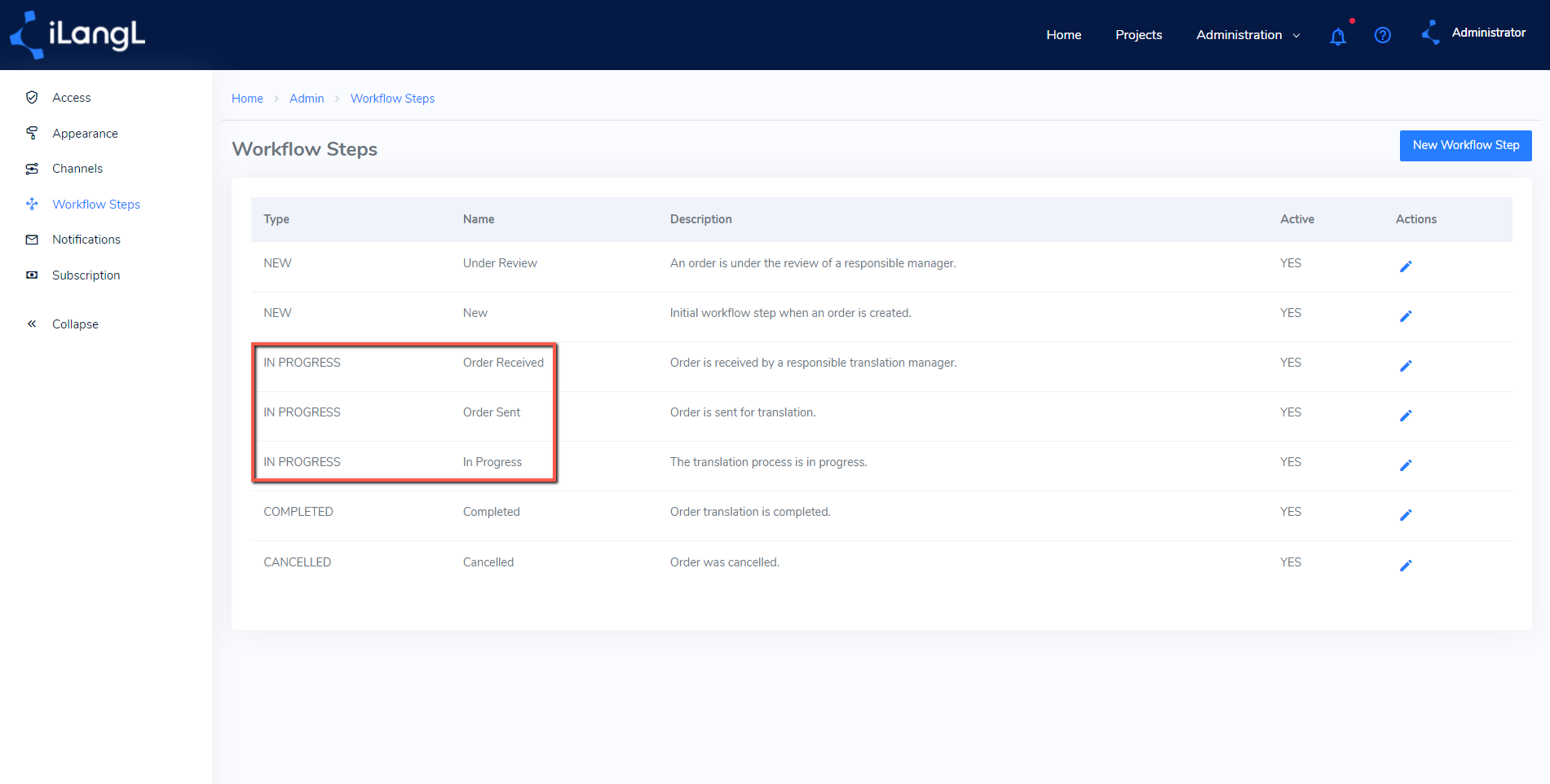Edit the In Progress workflow step

pos(1406,465)
